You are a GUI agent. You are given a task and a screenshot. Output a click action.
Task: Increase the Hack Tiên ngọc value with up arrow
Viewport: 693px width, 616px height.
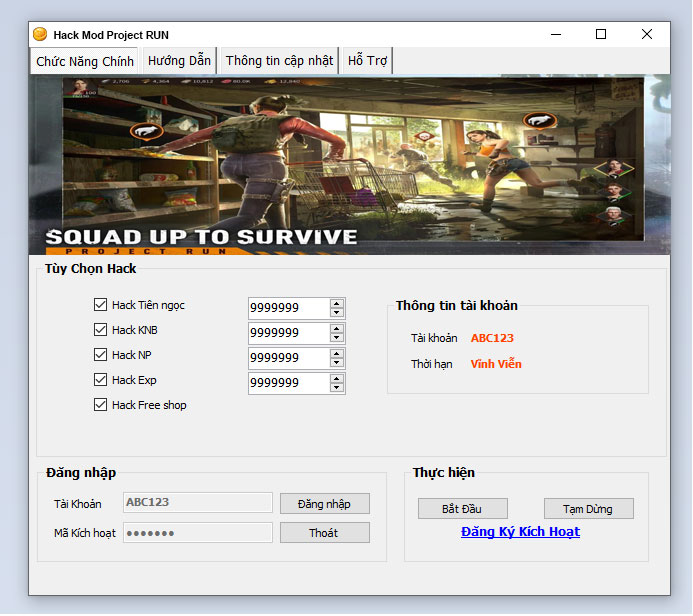[337, 304]
